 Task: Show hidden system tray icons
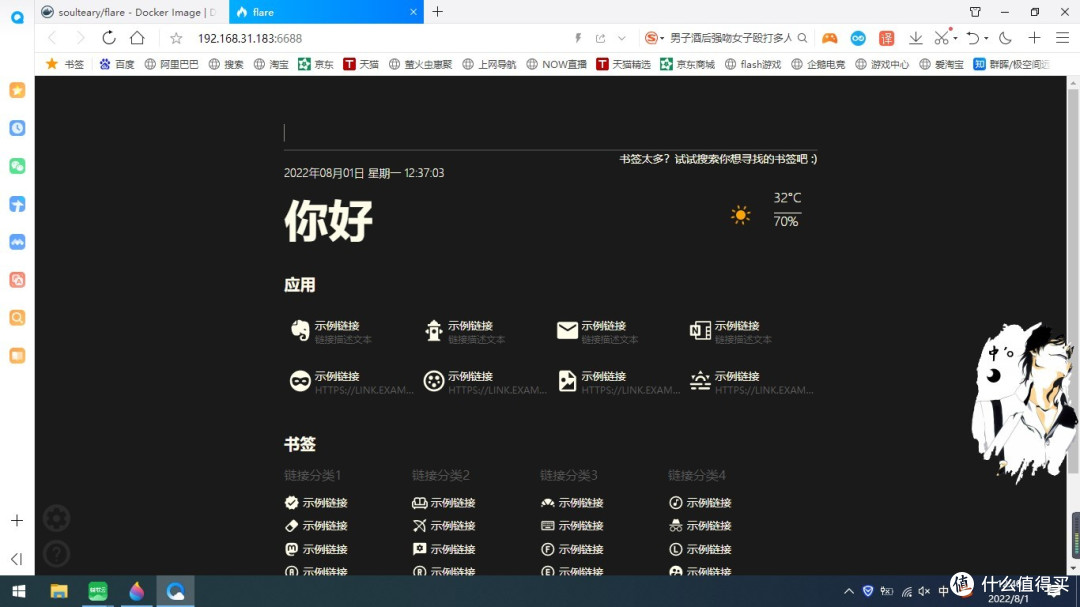pos(849,591)
